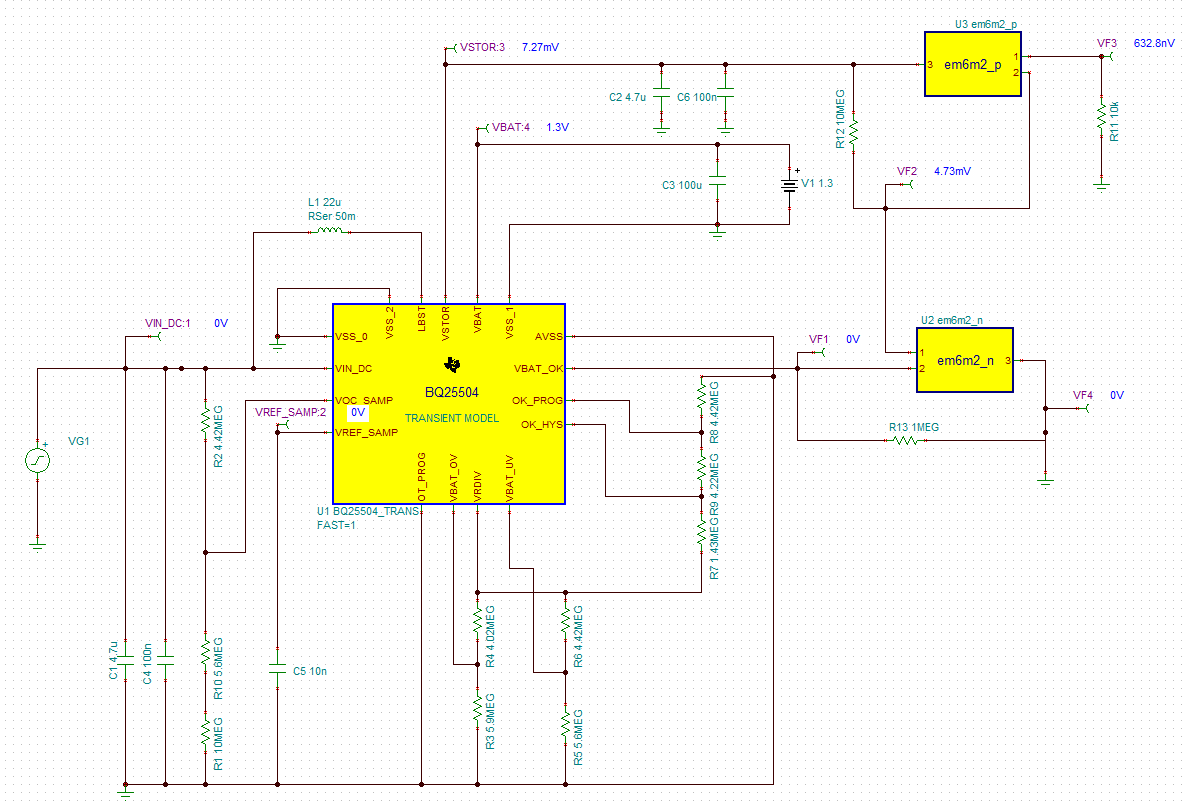Select the R4 4.02MEG resistor symbol
Viewport: 1185px width, 801px height.
point(478,621)
